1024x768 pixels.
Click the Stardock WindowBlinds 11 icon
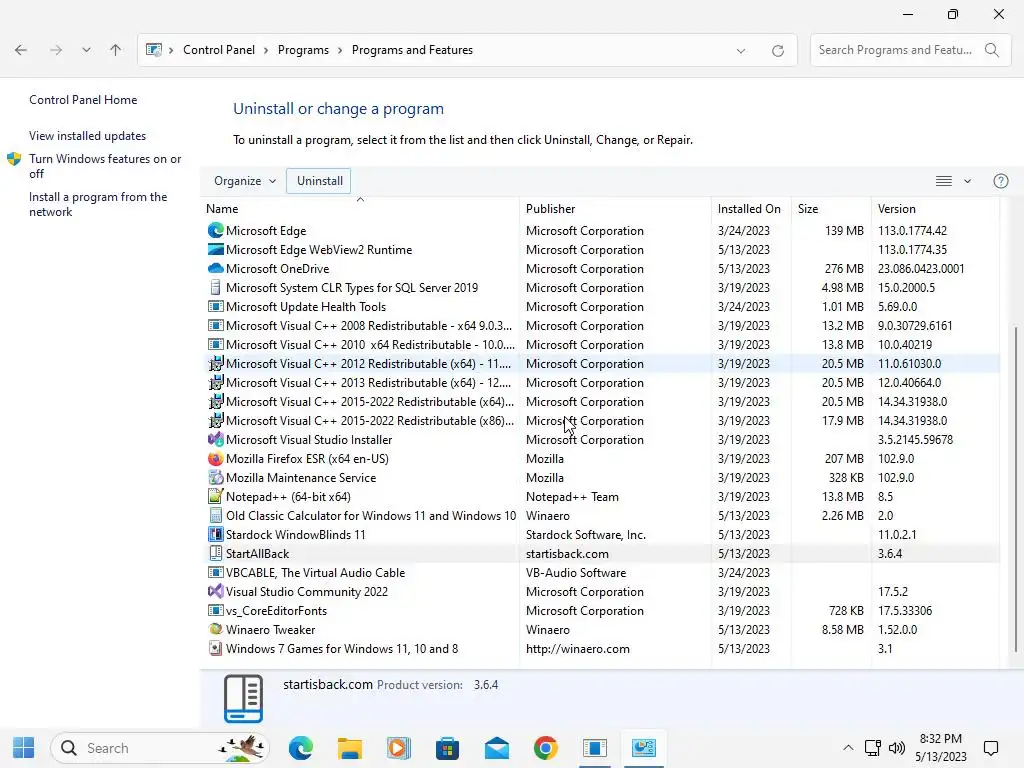click(216, 534)
